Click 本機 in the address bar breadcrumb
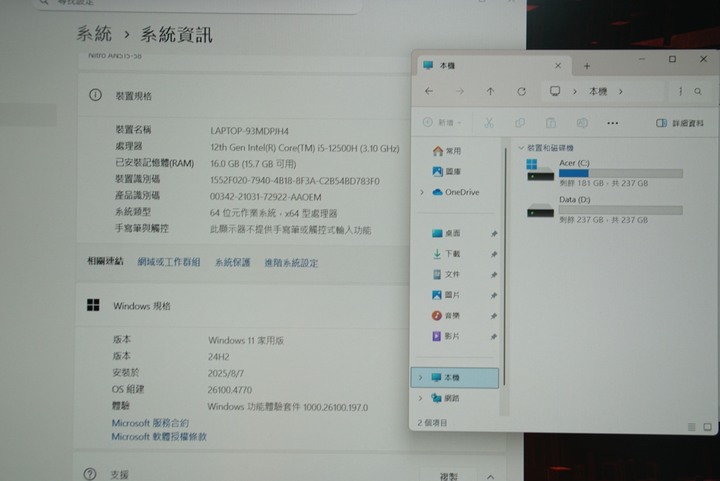 coord(598,92)
